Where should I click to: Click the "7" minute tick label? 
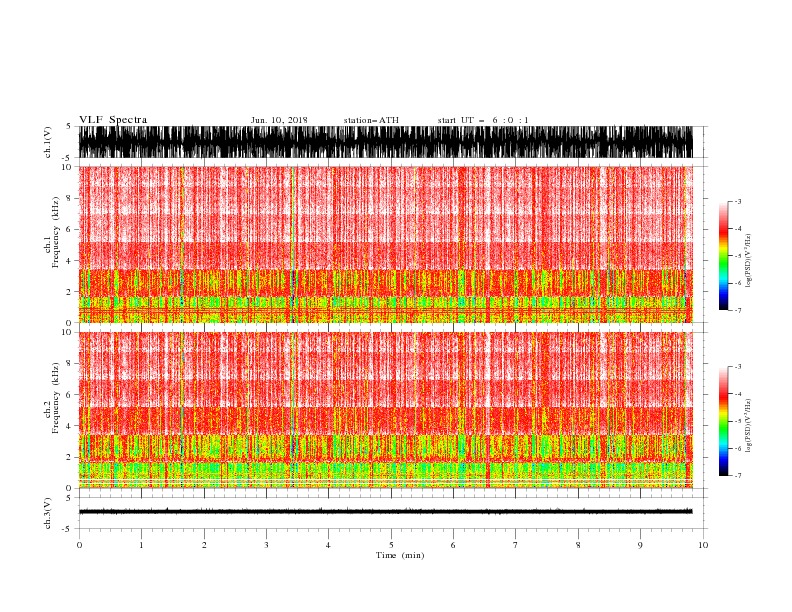[516, 545]
